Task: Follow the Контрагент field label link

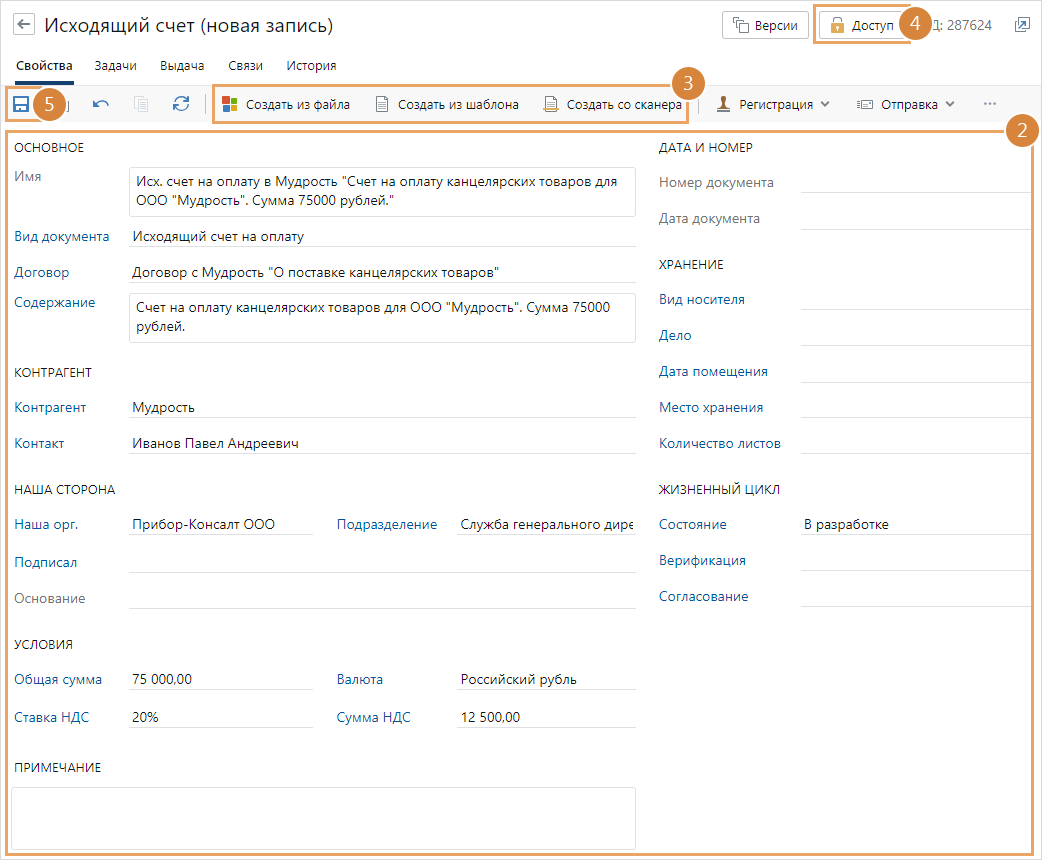Action: coord(50,408)
